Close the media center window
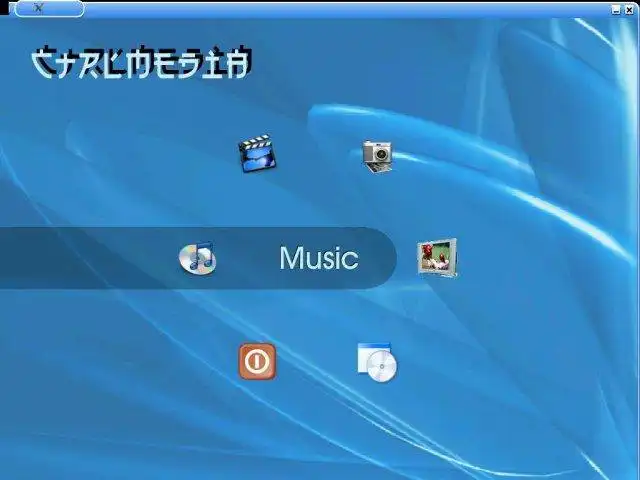 [x=629, y=10]
